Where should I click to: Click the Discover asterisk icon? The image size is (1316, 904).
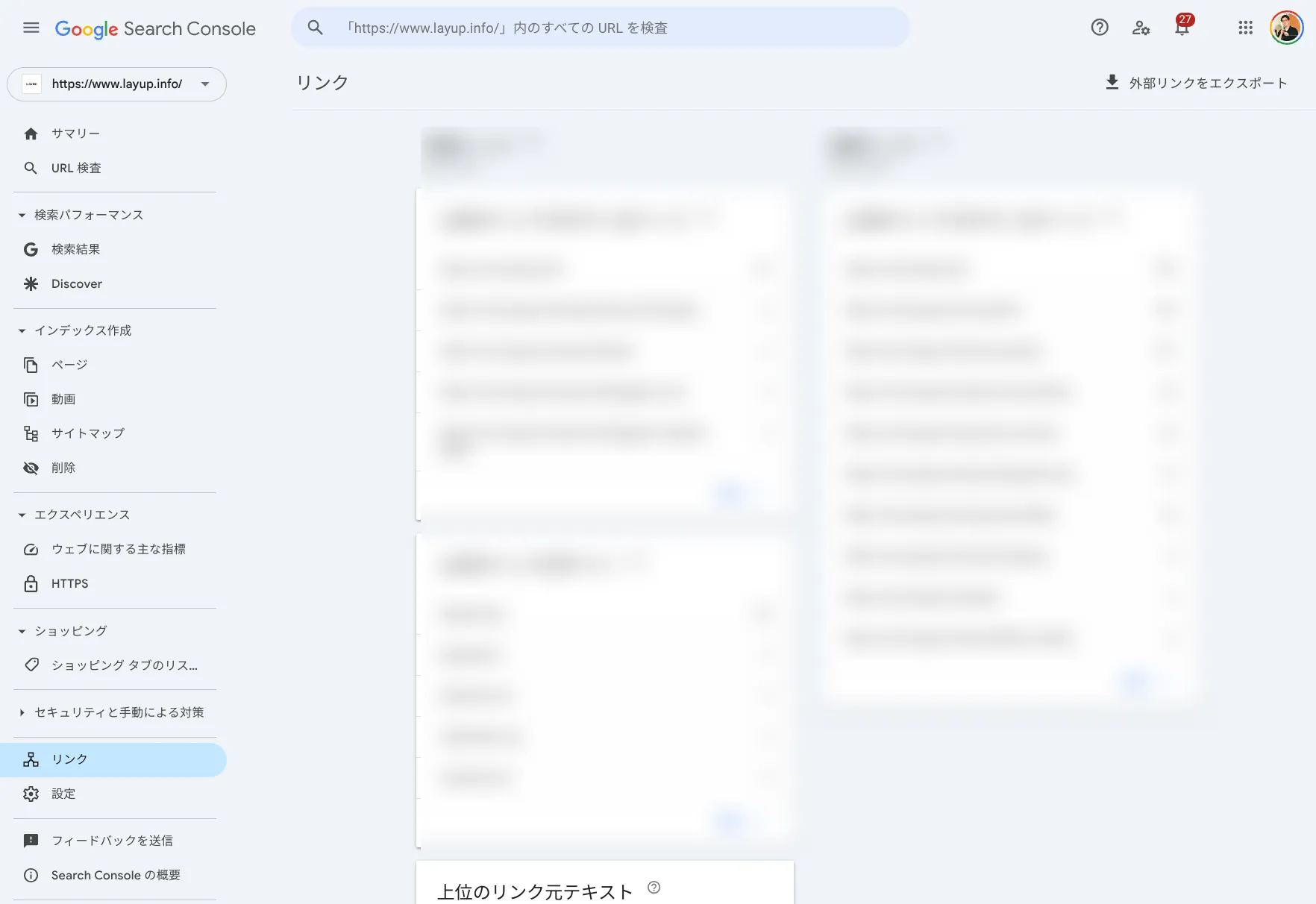coord(31,283)
